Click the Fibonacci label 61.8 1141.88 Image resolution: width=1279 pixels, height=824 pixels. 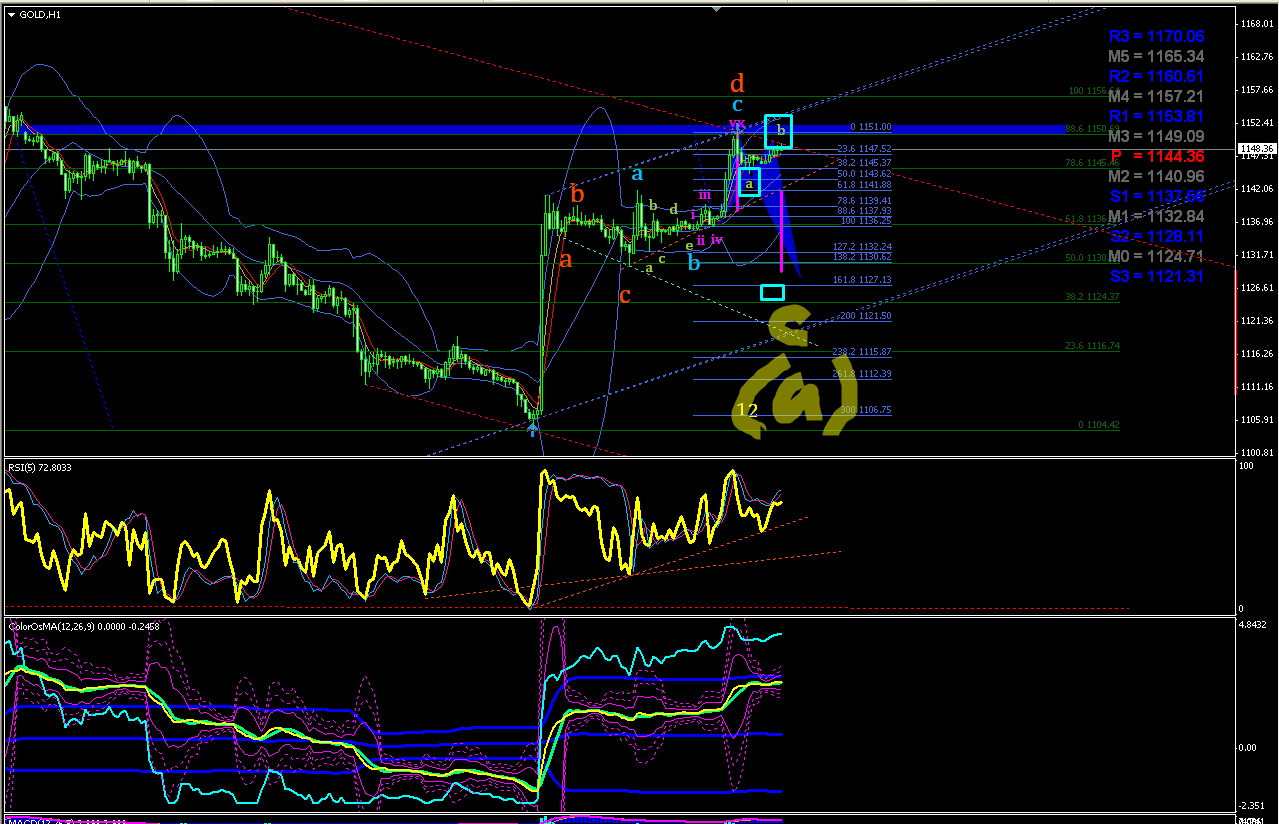click(864, 184)
